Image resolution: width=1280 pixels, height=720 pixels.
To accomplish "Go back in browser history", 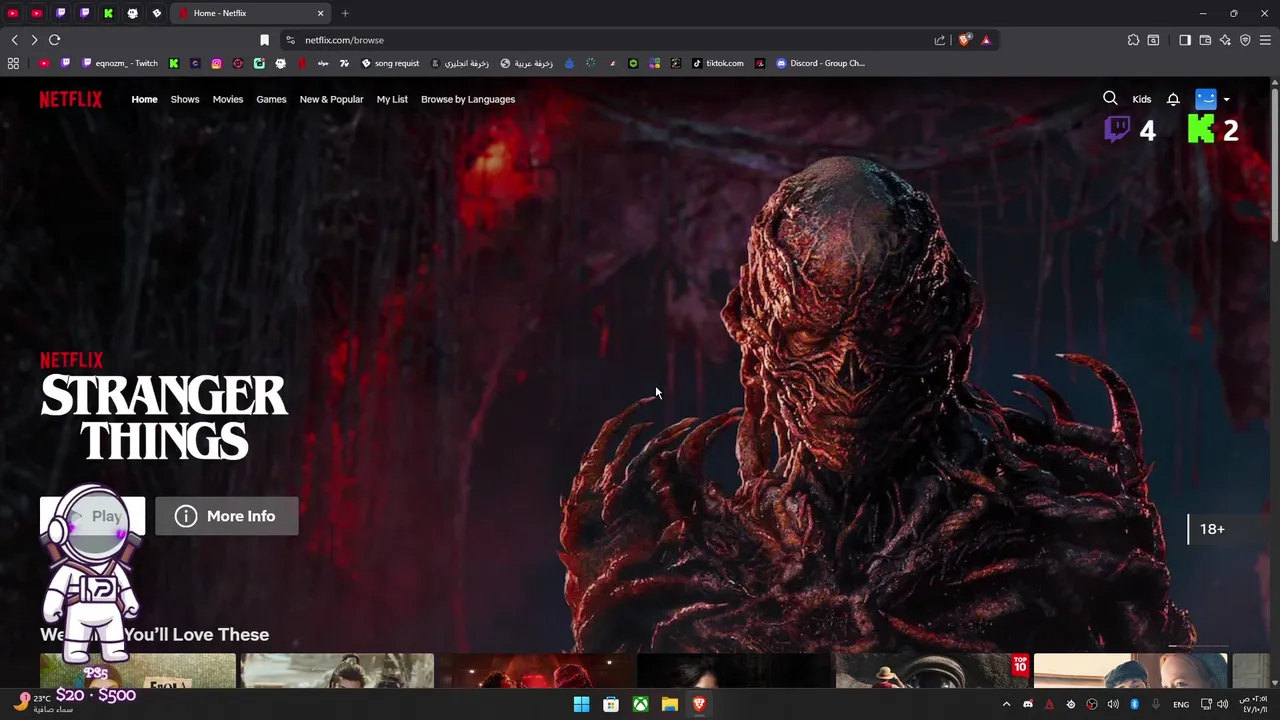I will click(x=14, y=40).
